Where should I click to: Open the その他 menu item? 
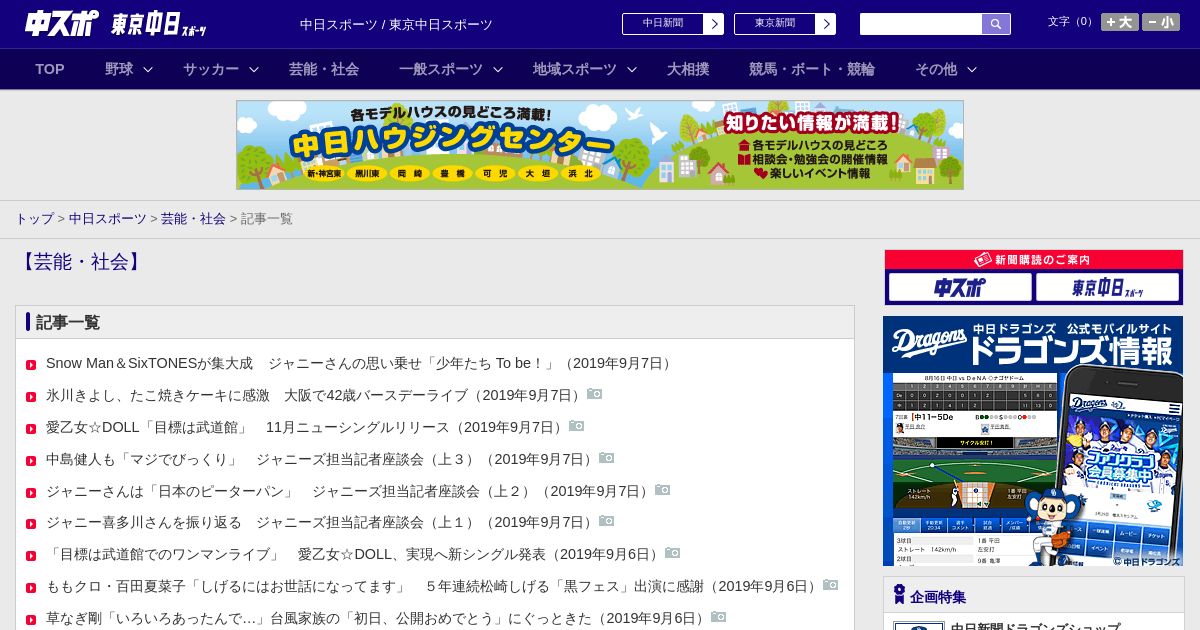coord(936,69)
